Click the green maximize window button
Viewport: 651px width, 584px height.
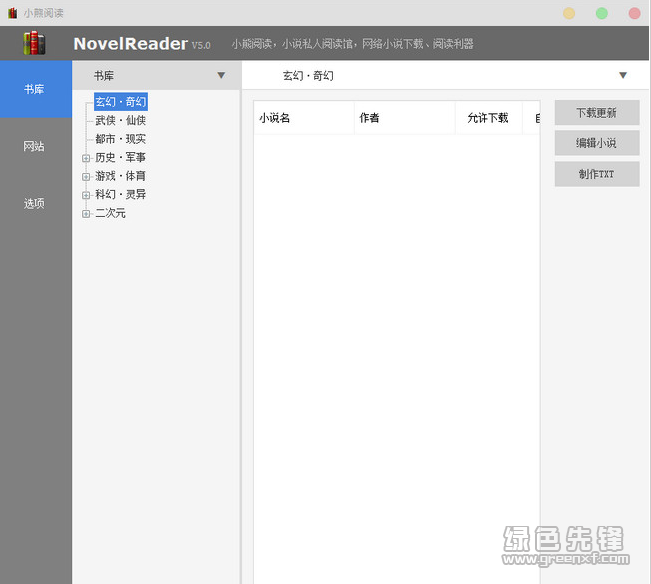602,13
